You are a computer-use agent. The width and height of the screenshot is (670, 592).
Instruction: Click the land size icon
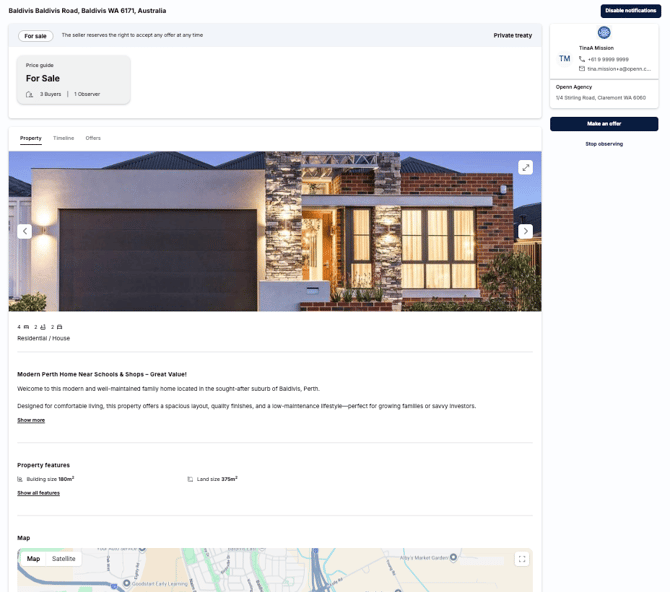coord(190,479)
